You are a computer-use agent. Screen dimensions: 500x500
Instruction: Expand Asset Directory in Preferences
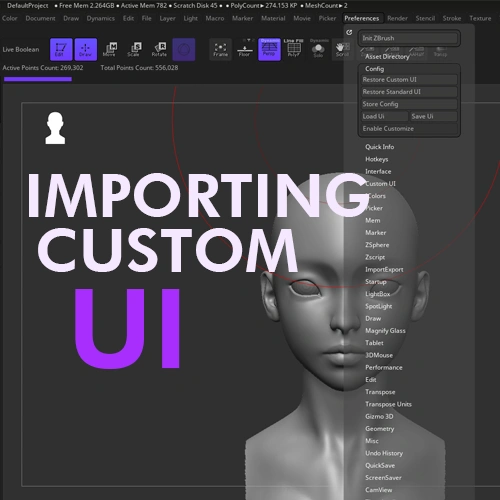(x=387, y=57)
